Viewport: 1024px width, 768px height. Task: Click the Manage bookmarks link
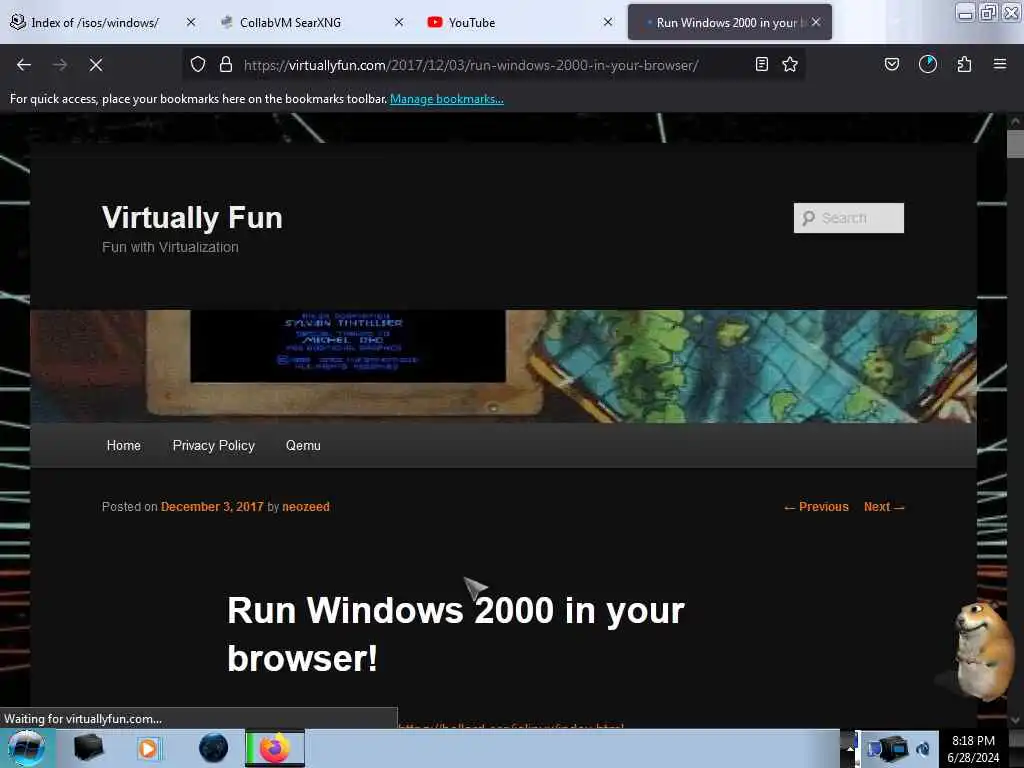(447, 99)
